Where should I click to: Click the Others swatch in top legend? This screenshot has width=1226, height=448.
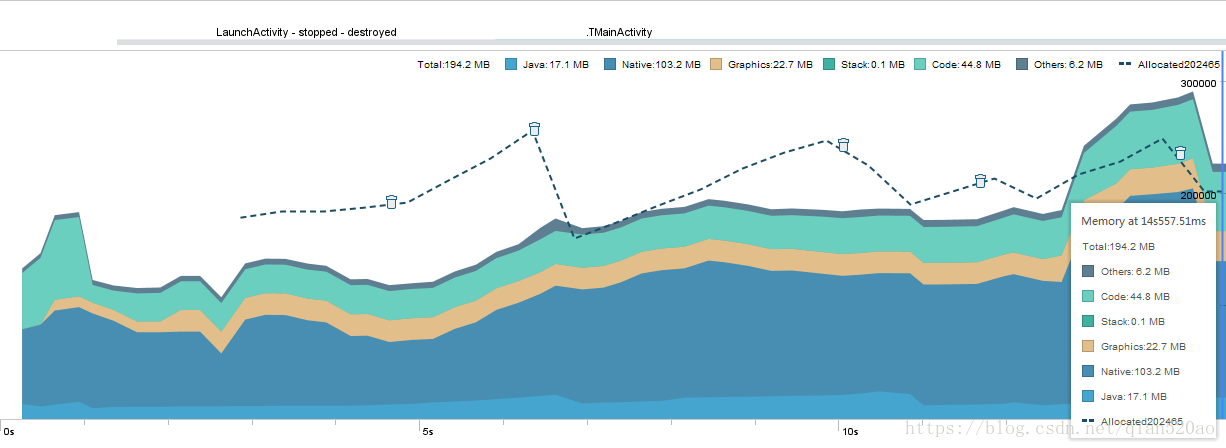[1022, 64]
